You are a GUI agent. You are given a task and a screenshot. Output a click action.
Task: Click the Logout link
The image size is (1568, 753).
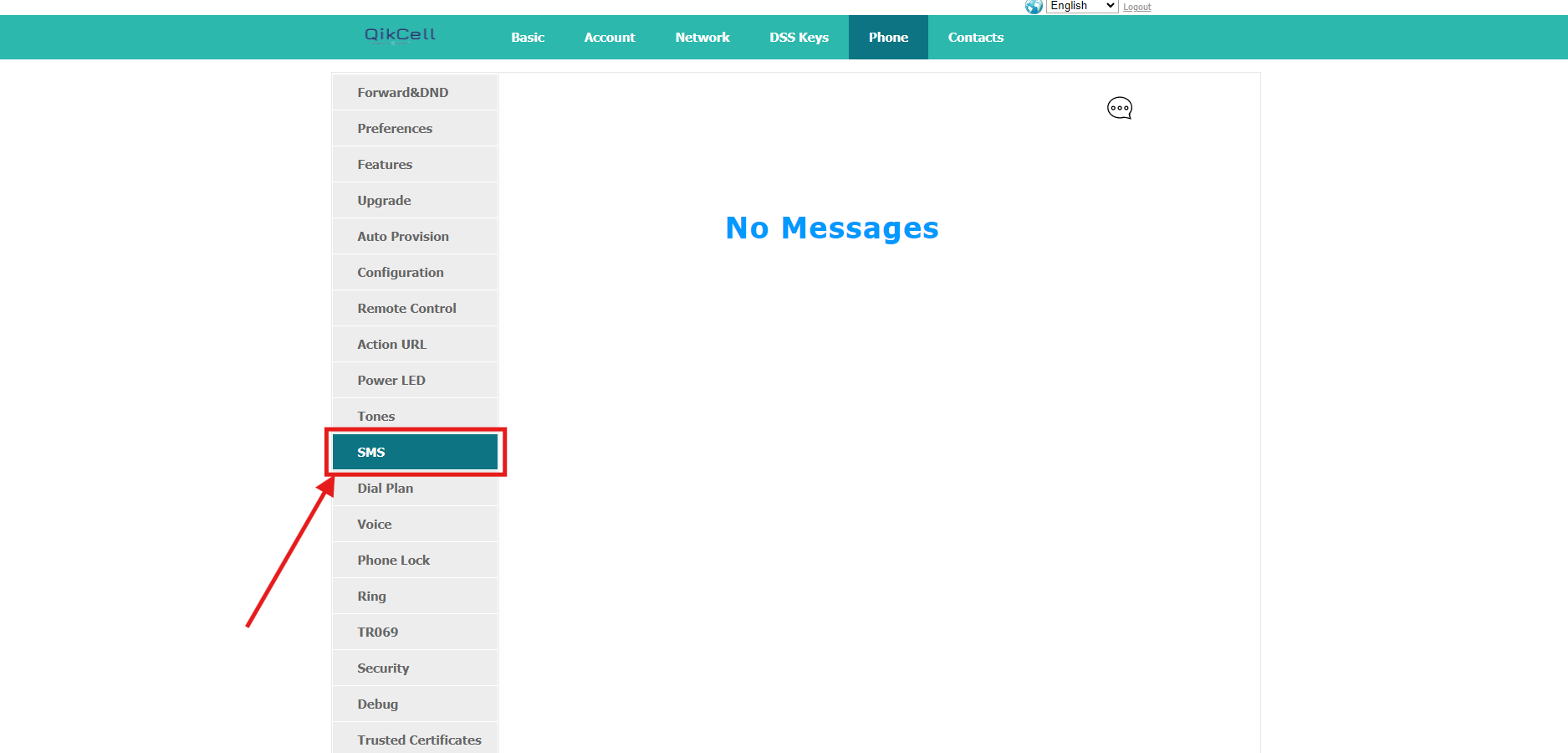pyautogui.click(x=1136, y=7)
